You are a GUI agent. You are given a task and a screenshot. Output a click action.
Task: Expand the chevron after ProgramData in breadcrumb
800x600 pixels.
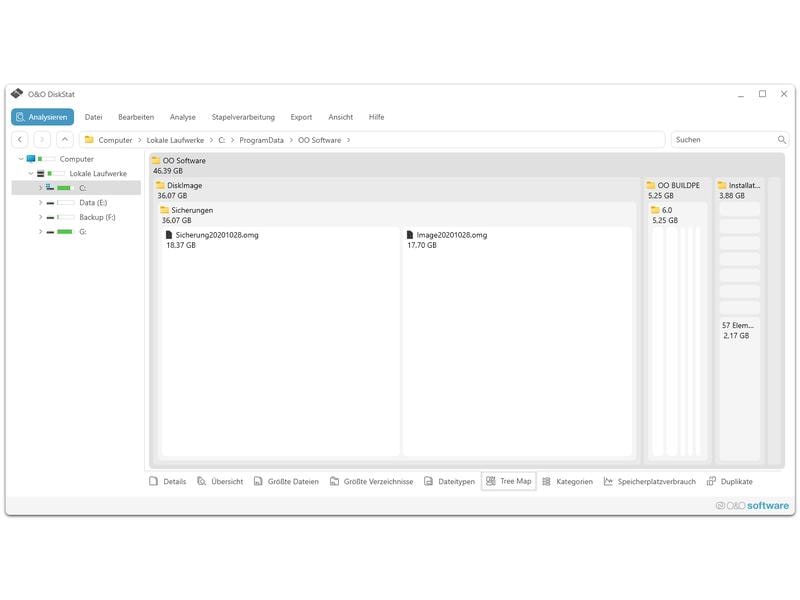point(291,140)
